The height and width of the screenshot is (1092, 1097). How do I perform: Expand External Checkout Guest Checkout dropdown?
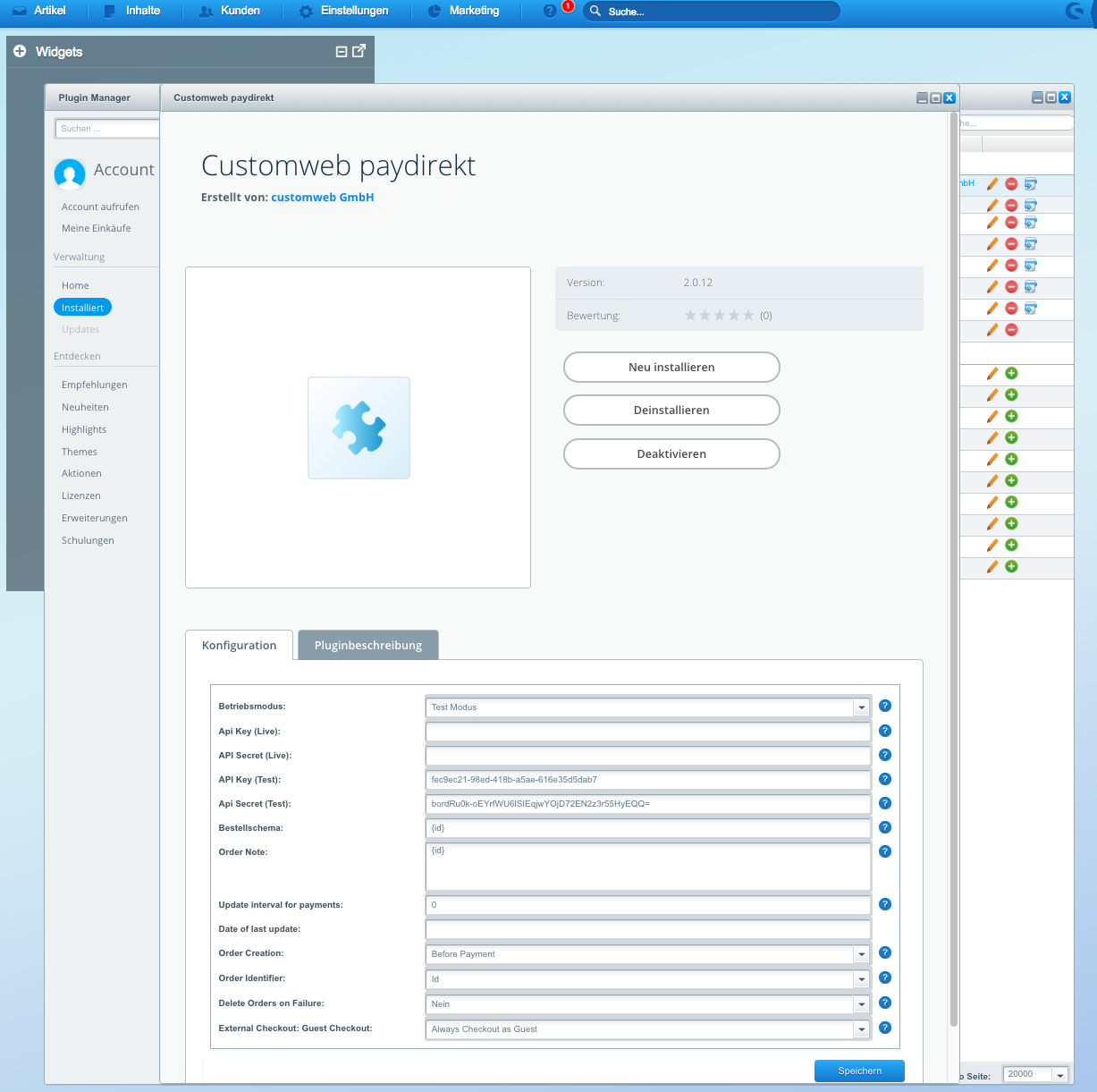[x=861, y=1029]
